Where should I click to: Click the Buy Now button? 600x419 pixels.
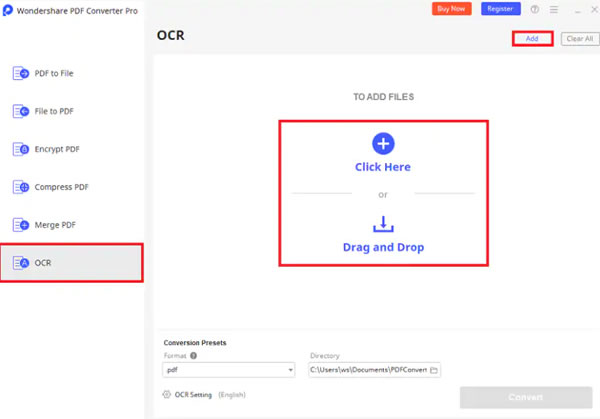[x=452, y=9]
